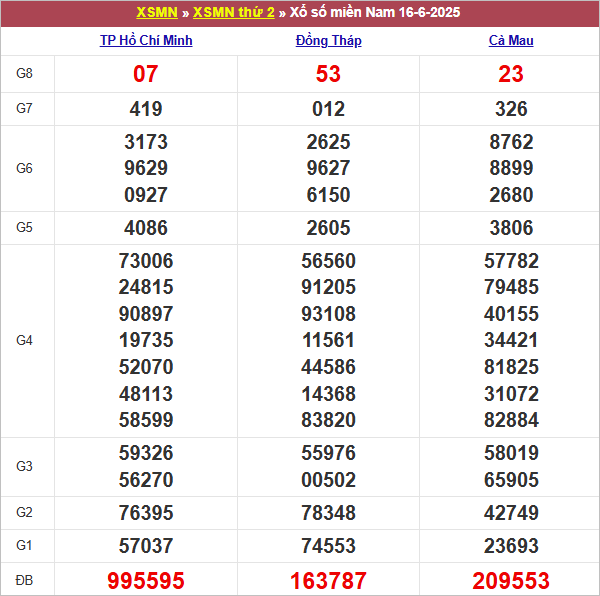
Task: Select G7 number 419
Action: pos(146,109)
